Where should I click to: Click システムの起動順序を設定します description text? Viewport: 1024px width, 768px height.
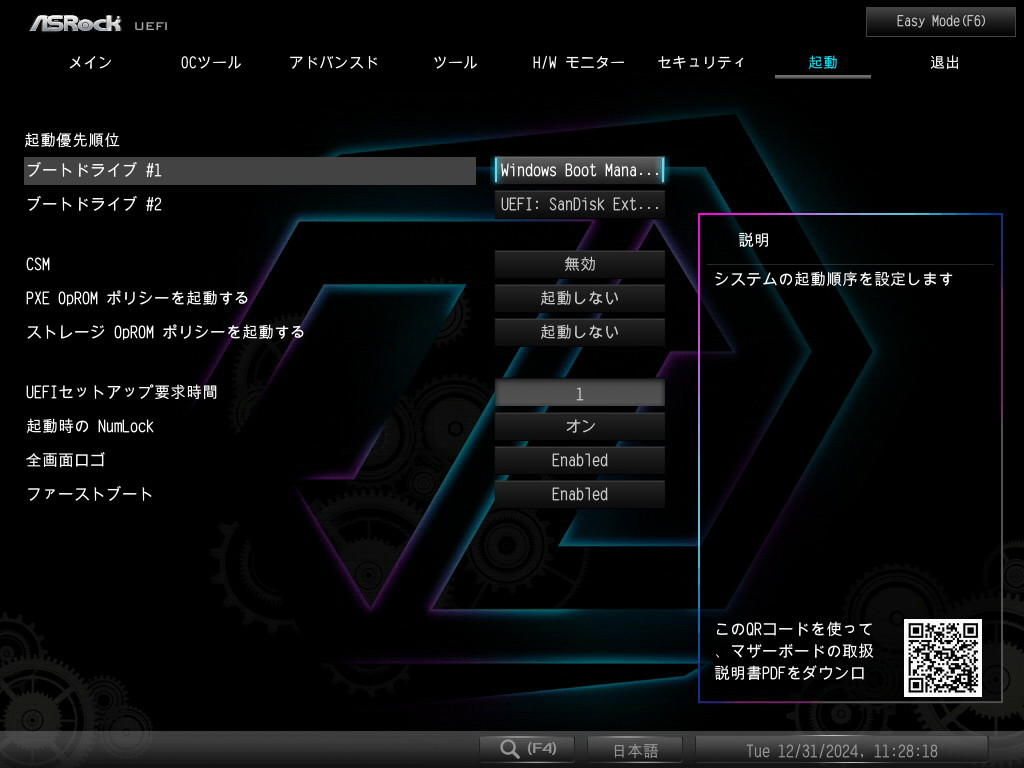833,280
